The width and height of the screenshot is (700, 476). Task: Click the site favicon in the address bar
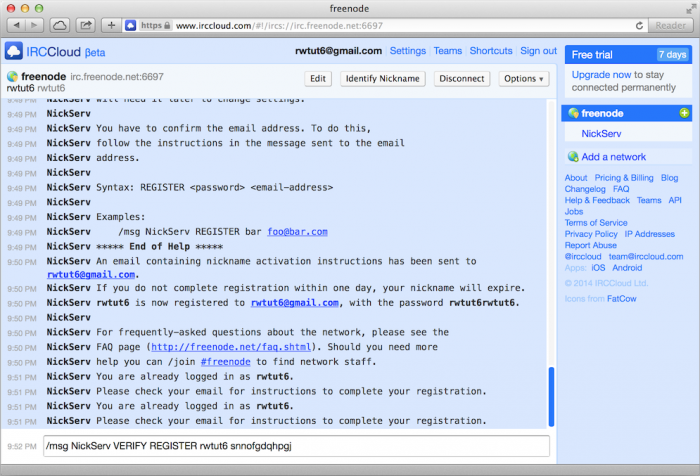coord(130,25)
